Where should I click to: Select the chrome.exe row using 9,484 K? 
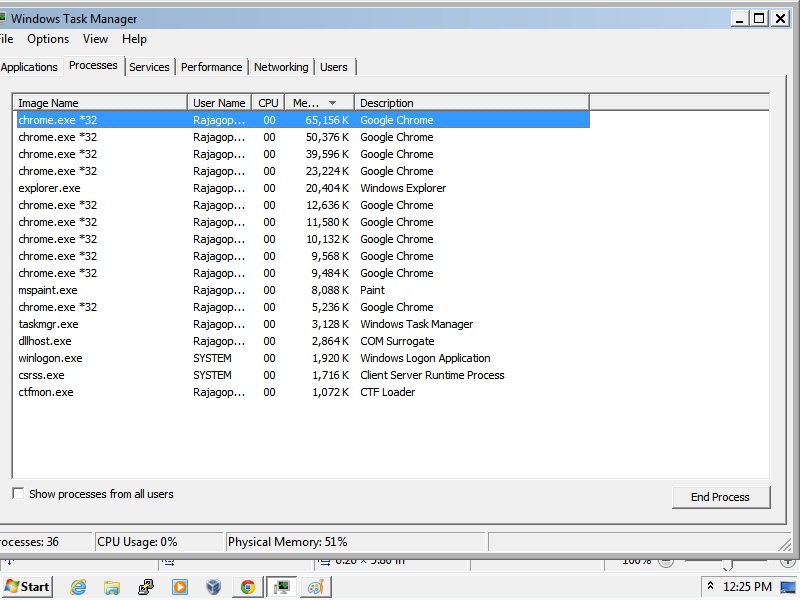point(302,273)
